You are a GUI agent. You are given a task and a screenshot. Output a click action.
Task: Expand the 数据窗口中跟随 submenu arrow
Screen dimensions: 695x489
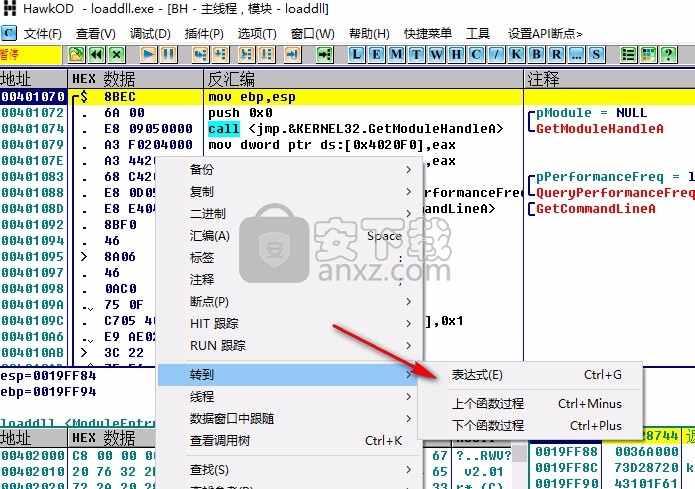click(x=409, y=419)
